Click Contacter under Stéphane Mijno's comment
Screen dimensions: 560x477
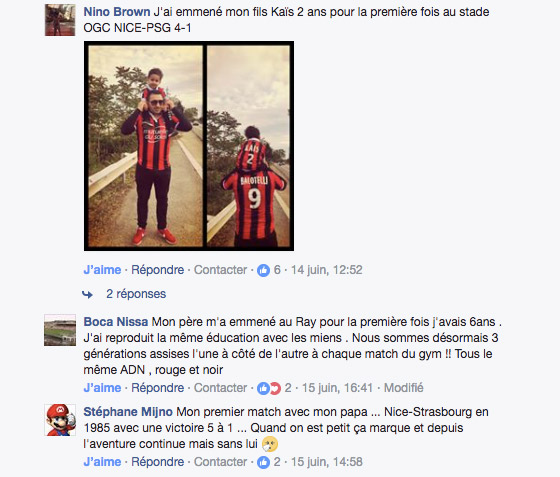(x=220, y=462)
